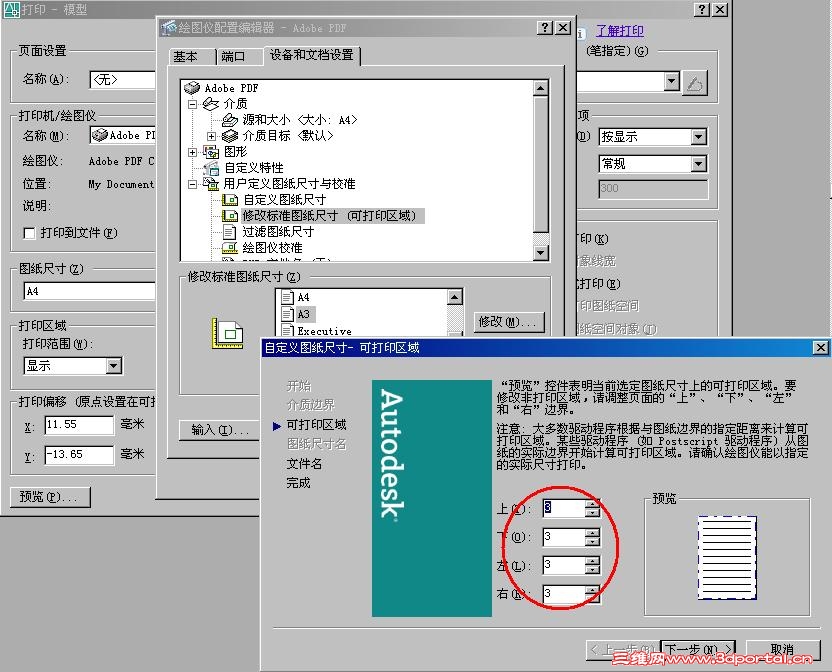Image resolution: width=832 pixels, height=672 pixels.
Task: Switch to the 端口 tab
Action: [233, 57]
